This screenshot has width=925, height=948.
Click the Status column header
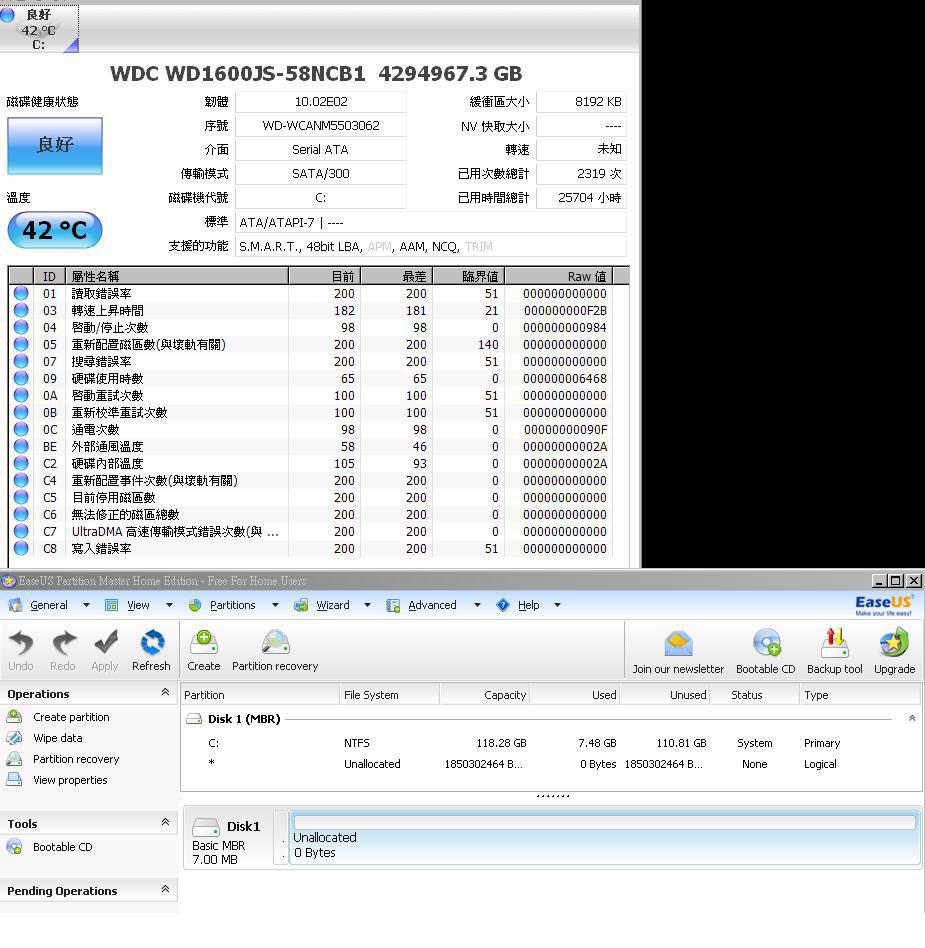coord(755,695)
